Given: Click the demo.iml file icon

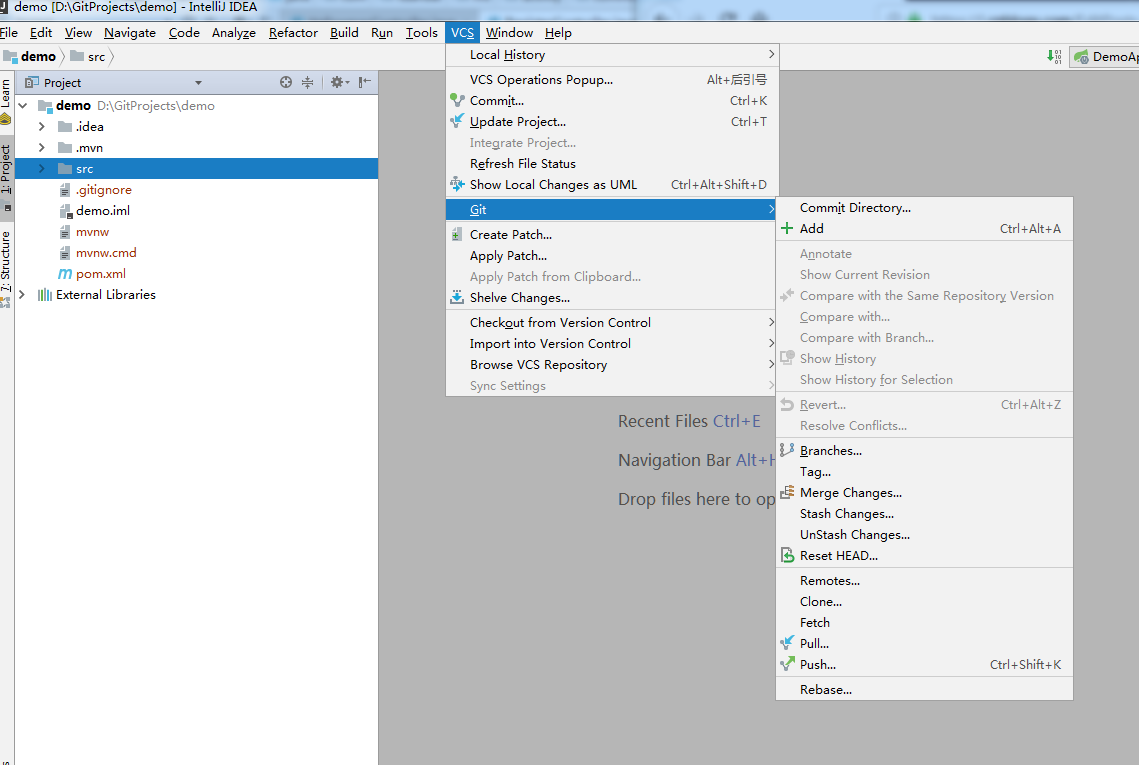Looking at the screenshot, I should point(65,211).
